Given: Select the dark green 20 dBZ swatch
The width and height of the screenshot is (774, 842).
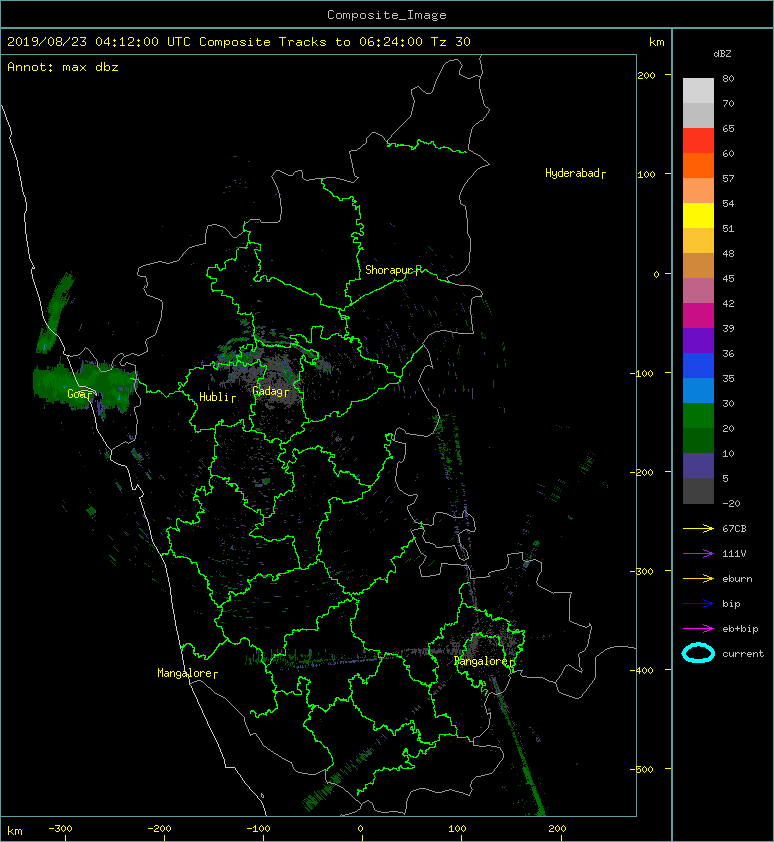Looking at the screenshot, I should pos(698,440).
